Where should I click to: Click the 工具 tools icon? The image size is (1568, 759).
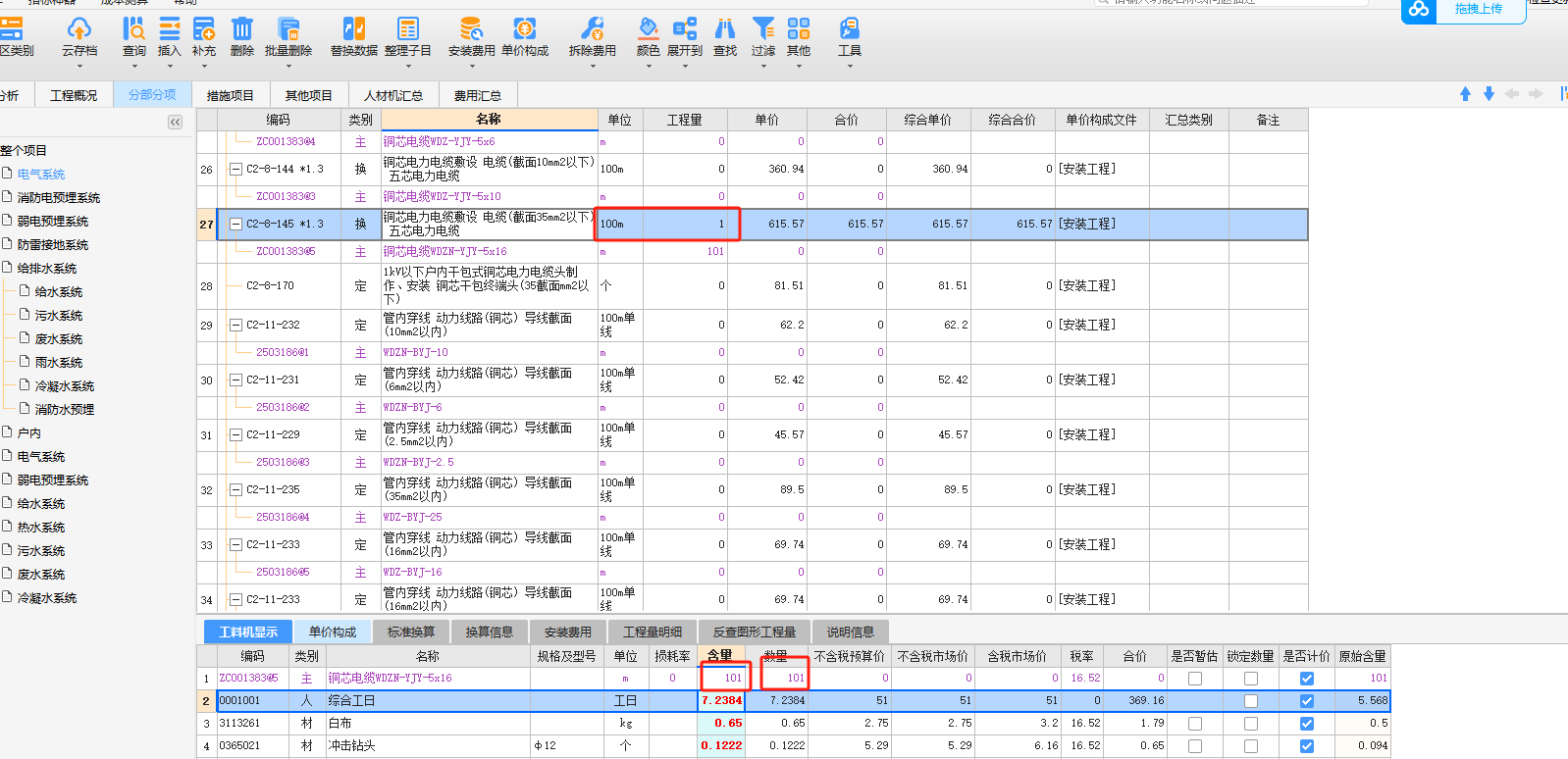tap(850, 28)
